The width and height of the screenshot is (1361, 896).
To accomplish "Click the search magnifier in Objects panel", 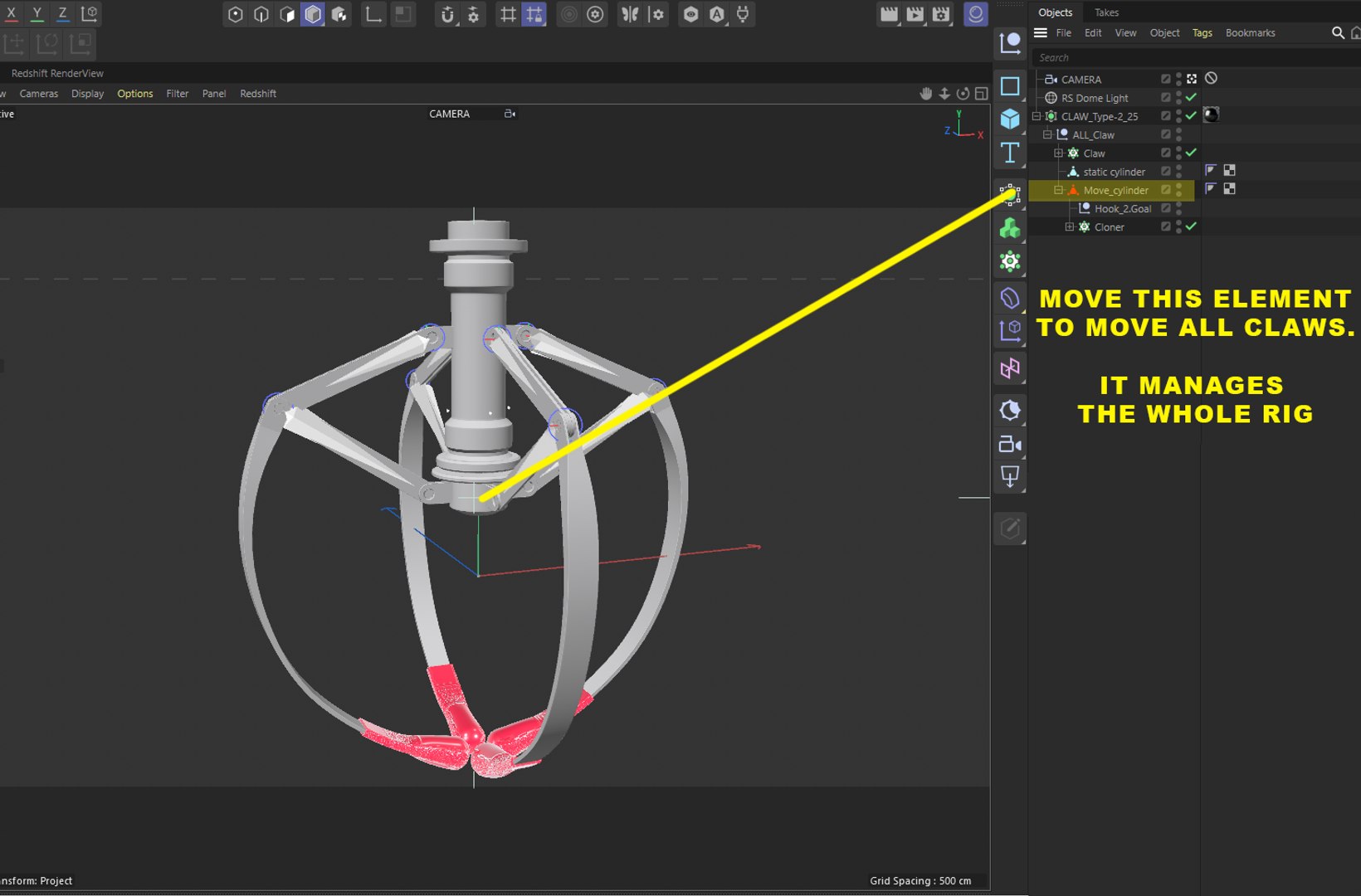I will pyautogui.click(x=1338, y=32).
